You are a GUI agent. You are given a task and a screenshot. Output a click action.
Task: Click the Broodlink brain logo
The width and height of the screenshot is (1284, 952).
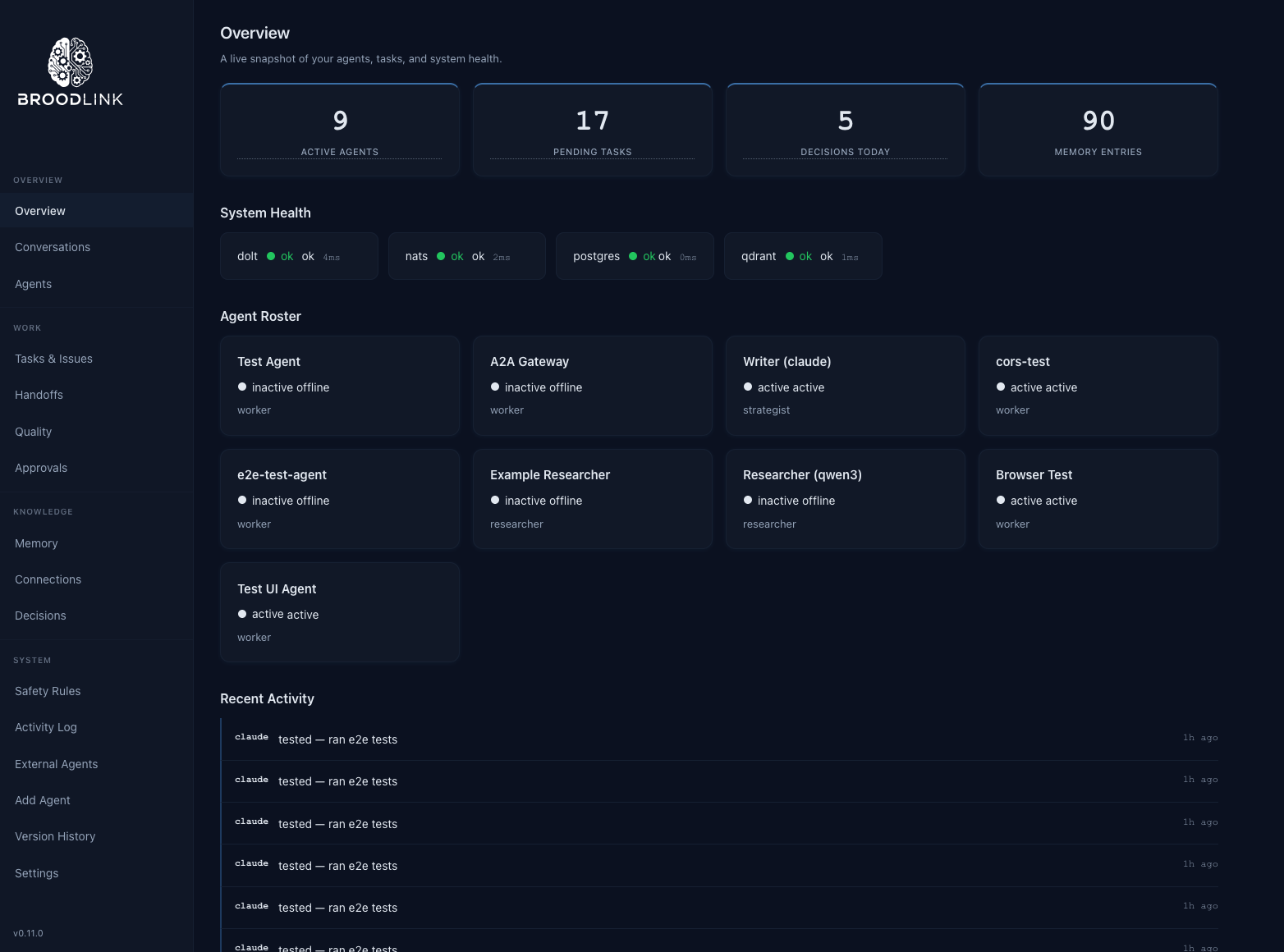[x=70, y=69]
